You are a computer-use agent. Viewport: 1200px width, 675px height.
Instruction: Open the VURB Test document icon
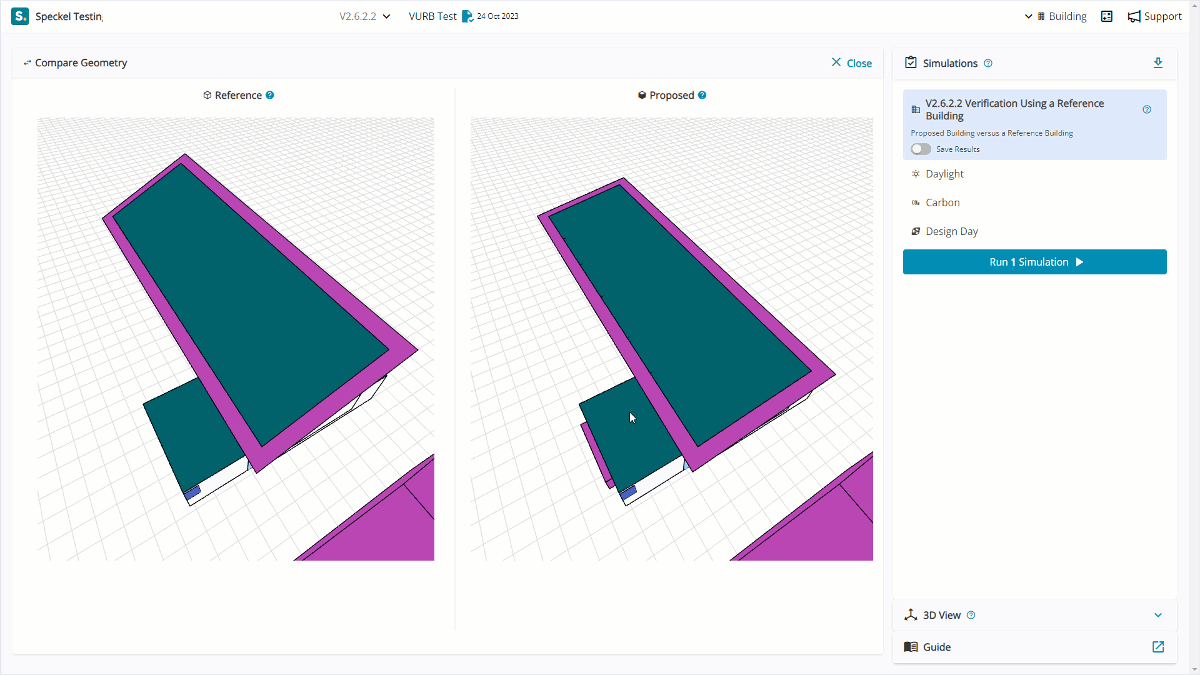coord(467,16)
